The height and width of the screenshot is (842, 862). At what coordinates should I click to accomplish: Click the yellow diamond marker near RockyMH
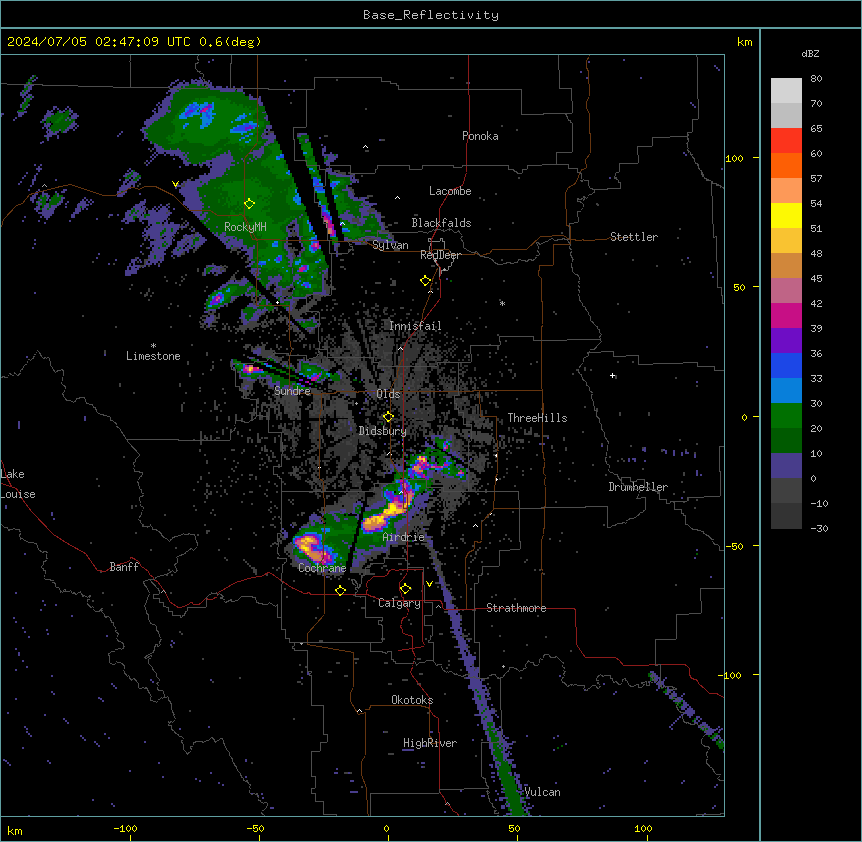pos(249,203)
